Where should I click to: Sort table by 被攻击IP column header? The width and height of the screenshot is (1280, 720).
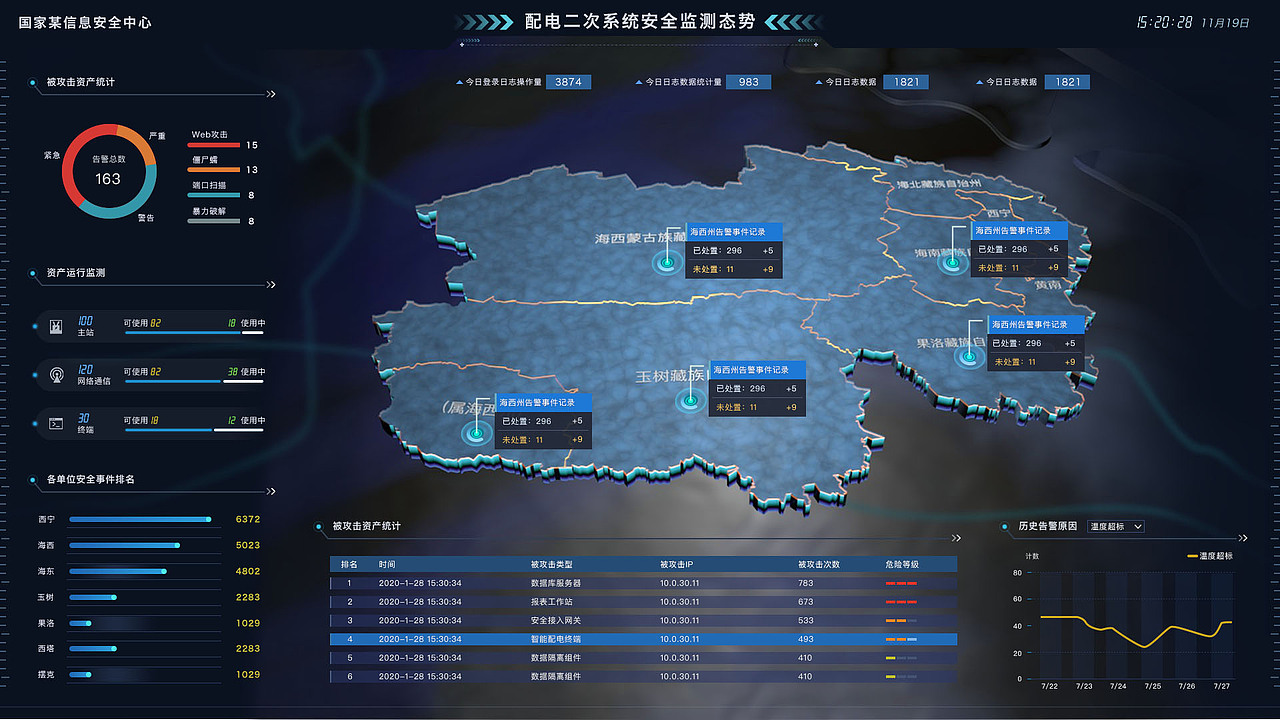point(677,564)
